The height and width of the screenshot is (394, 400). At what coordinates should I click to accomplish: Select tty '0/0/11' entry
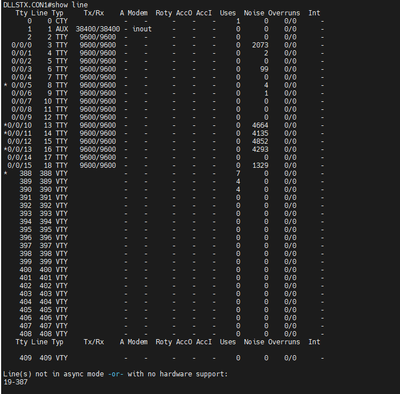coord(20,133)
